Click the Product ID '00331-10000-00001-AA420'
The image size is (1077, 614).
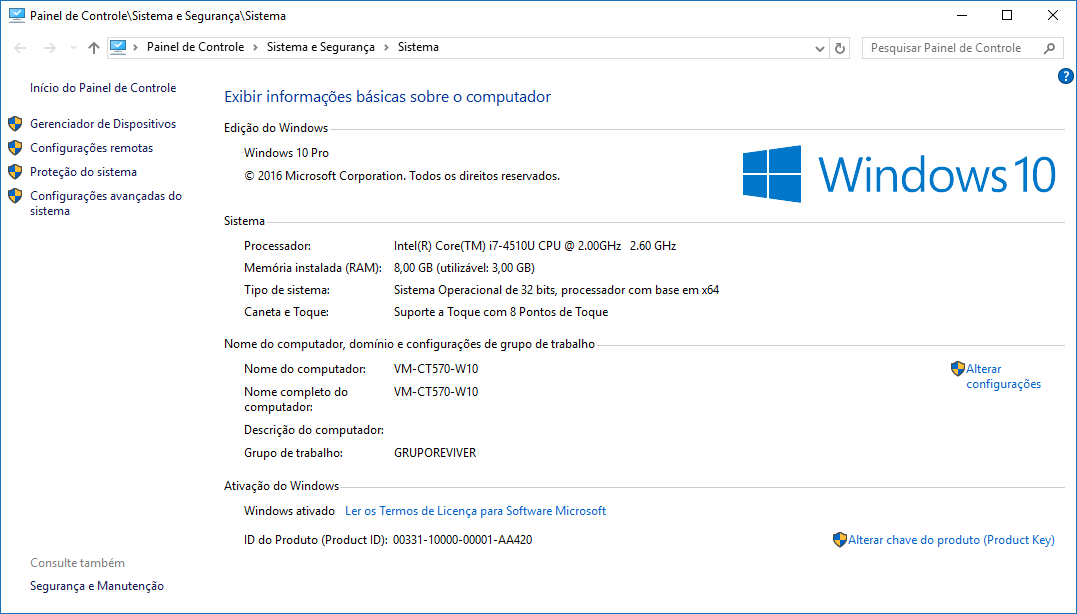[x=462, y=540]
